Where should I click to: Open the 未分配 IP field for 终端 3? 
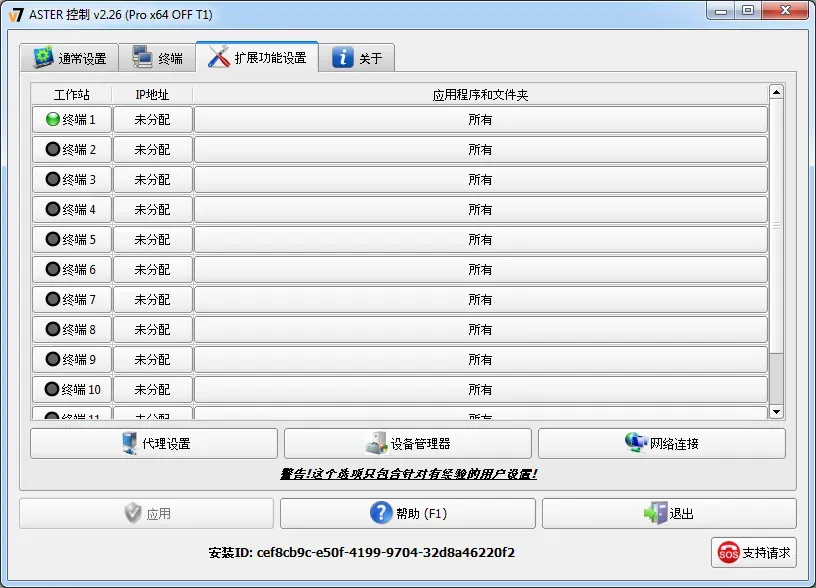pyautogui.click(x=151, y=179)
